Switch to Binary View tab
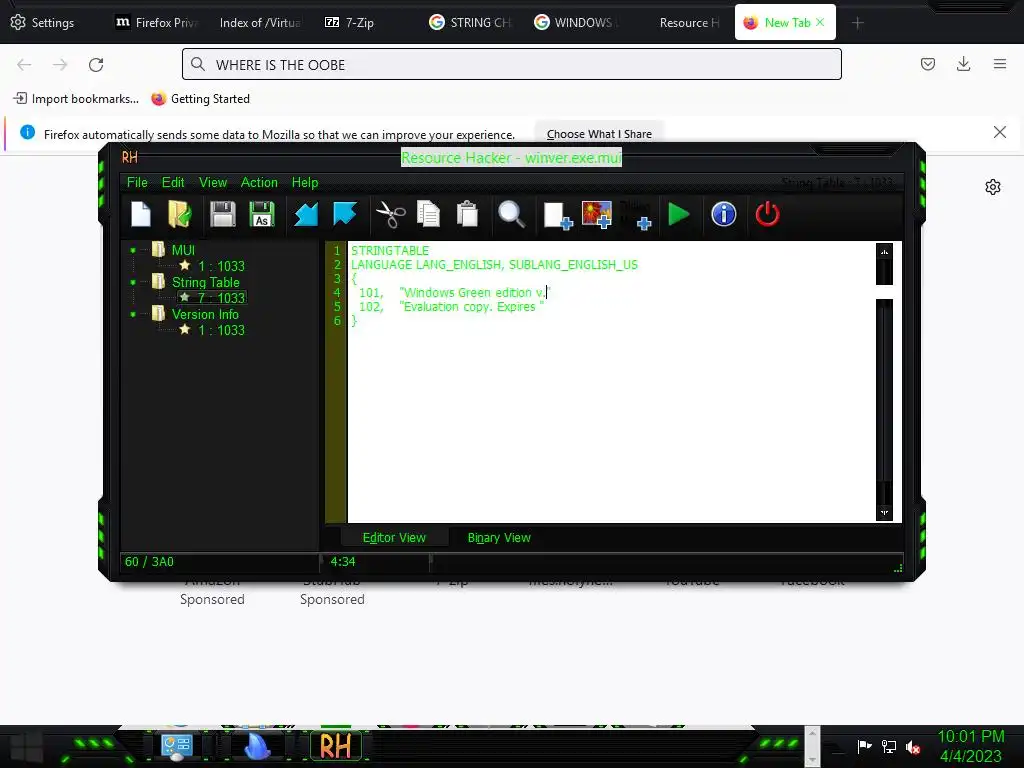The height and width of the screenshot is (768, 1024). tap(499, 537)
